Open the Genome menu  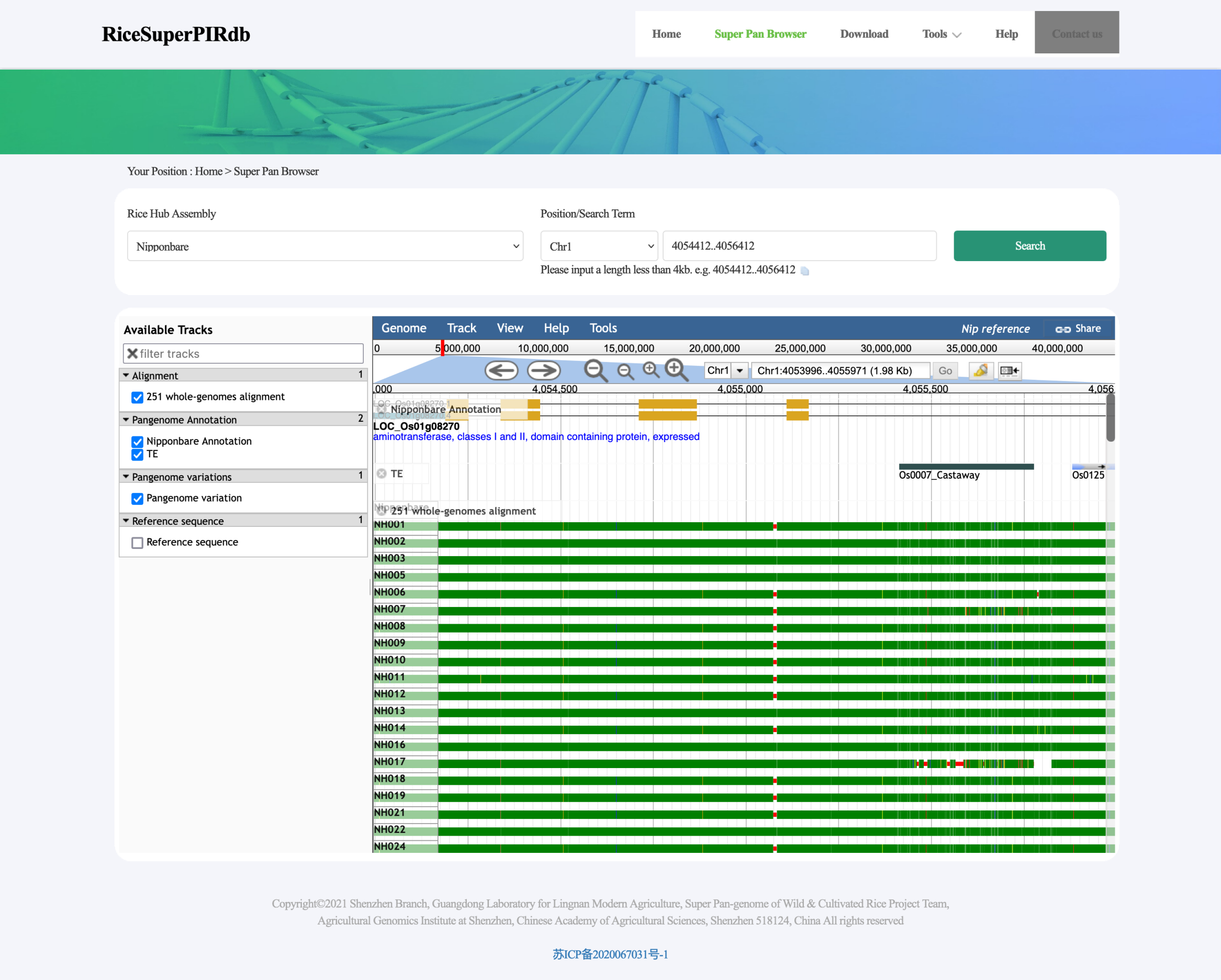point(403,329)
